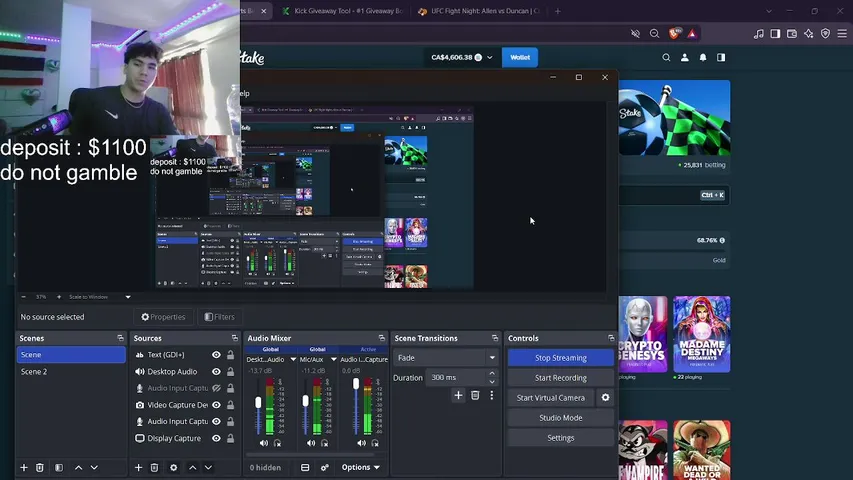Open Stake notifications bell
The image size is (853, 480).
[x=703, y=57]
